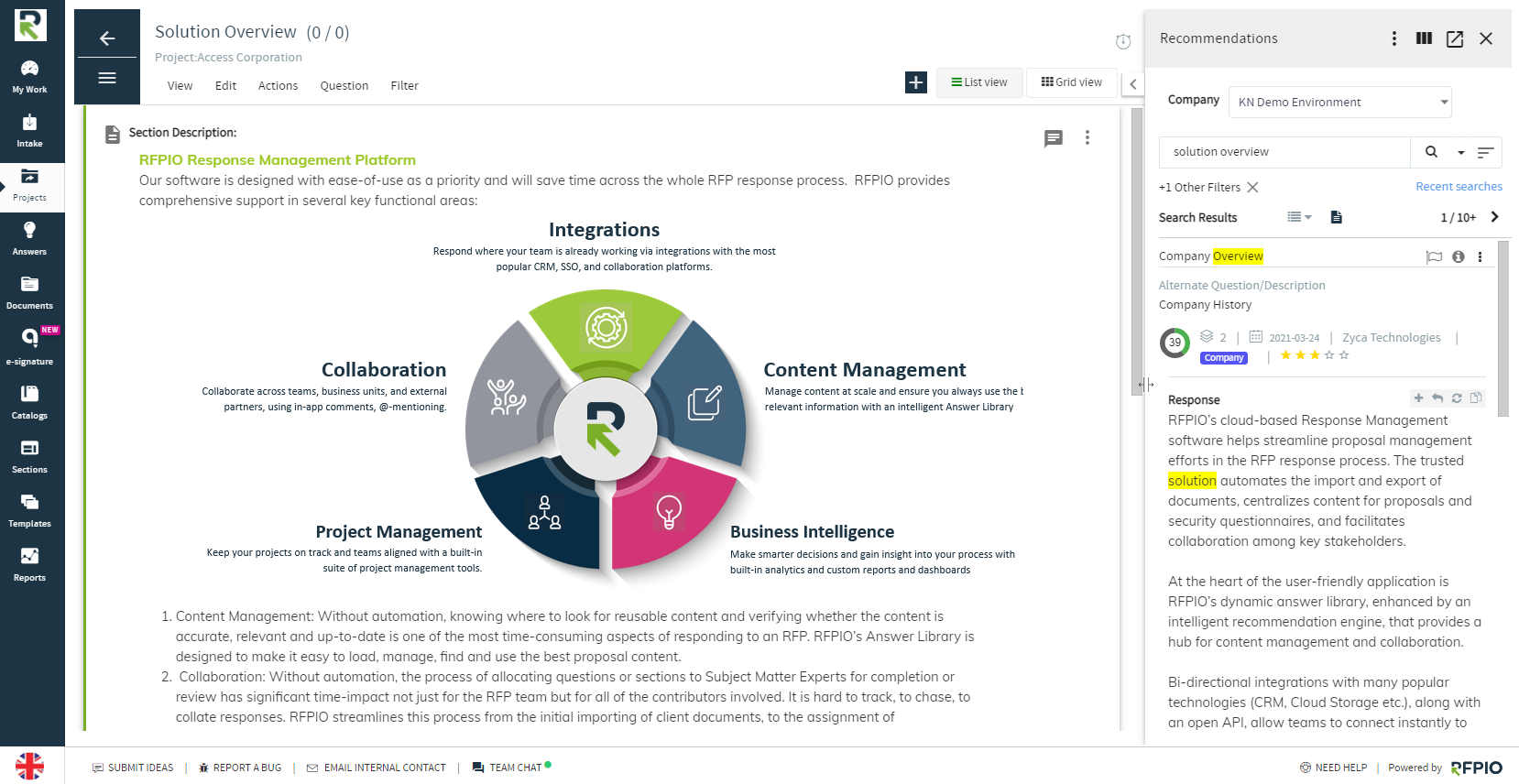This screenshot has height=784, width=1519.
Task: Open the View menu
Action: (x=180, y=86)
